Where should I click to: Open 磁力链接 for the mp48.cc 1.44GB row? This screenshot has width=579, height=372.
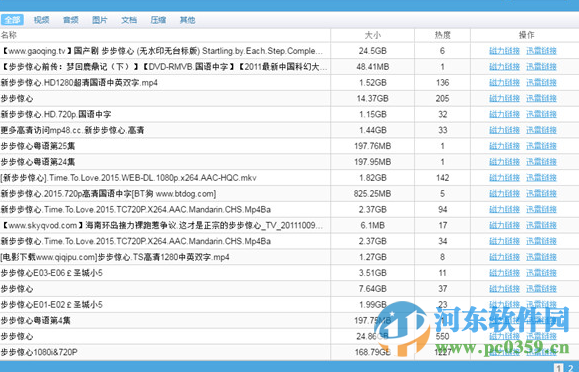[504, 130]
